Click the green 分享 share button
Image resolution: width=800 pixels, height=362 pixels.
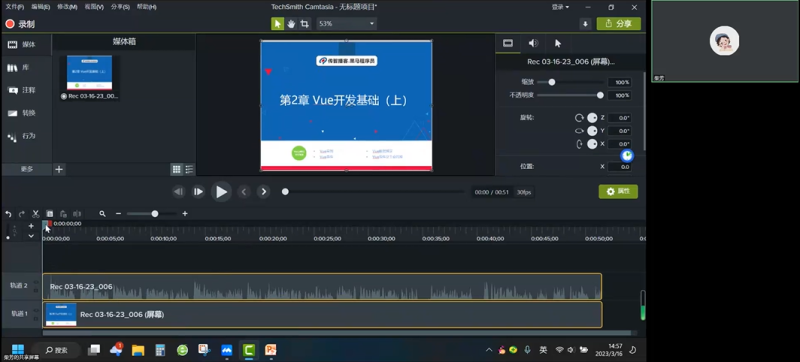[618, 23]
